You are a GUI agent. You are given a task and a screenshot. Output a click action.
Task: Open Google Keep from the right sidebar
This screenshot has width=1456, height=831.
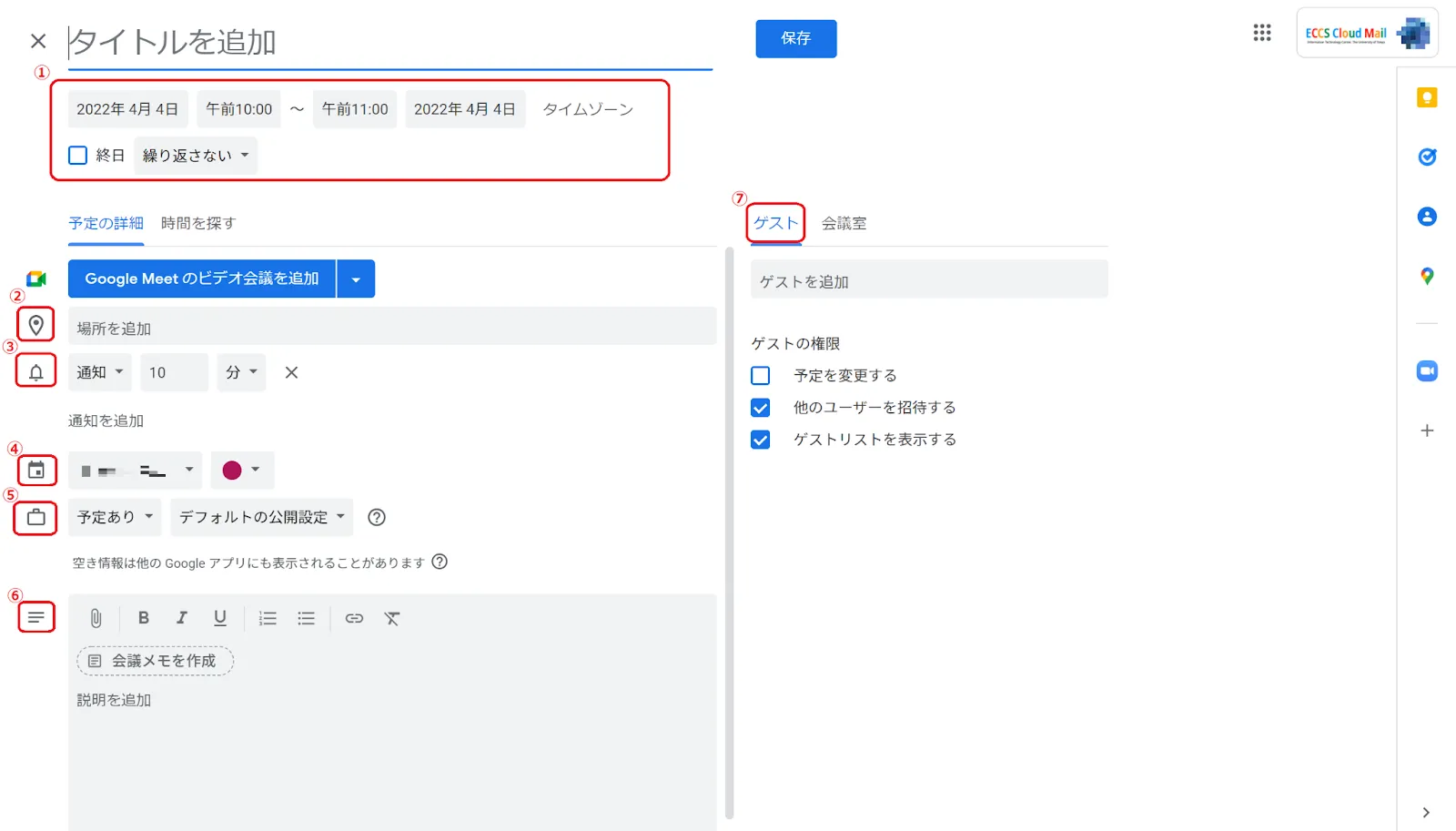(x=1426, y=96)
